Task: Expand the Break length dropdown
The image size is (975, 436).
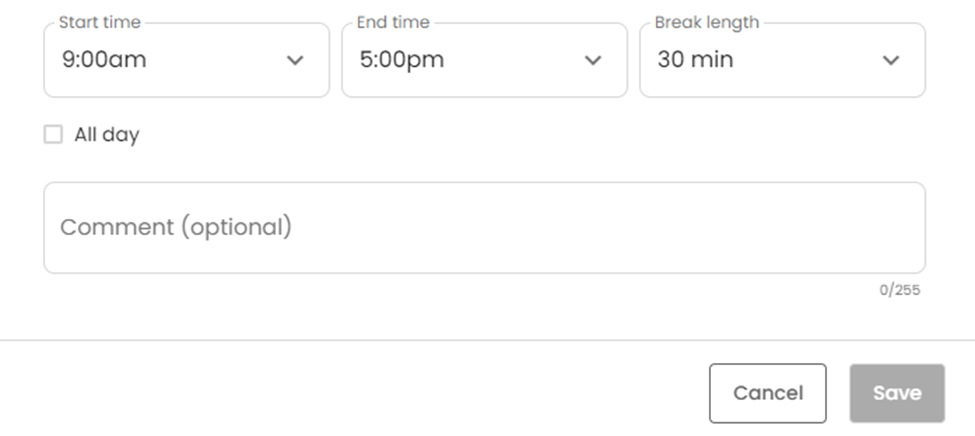Action: 782,60
